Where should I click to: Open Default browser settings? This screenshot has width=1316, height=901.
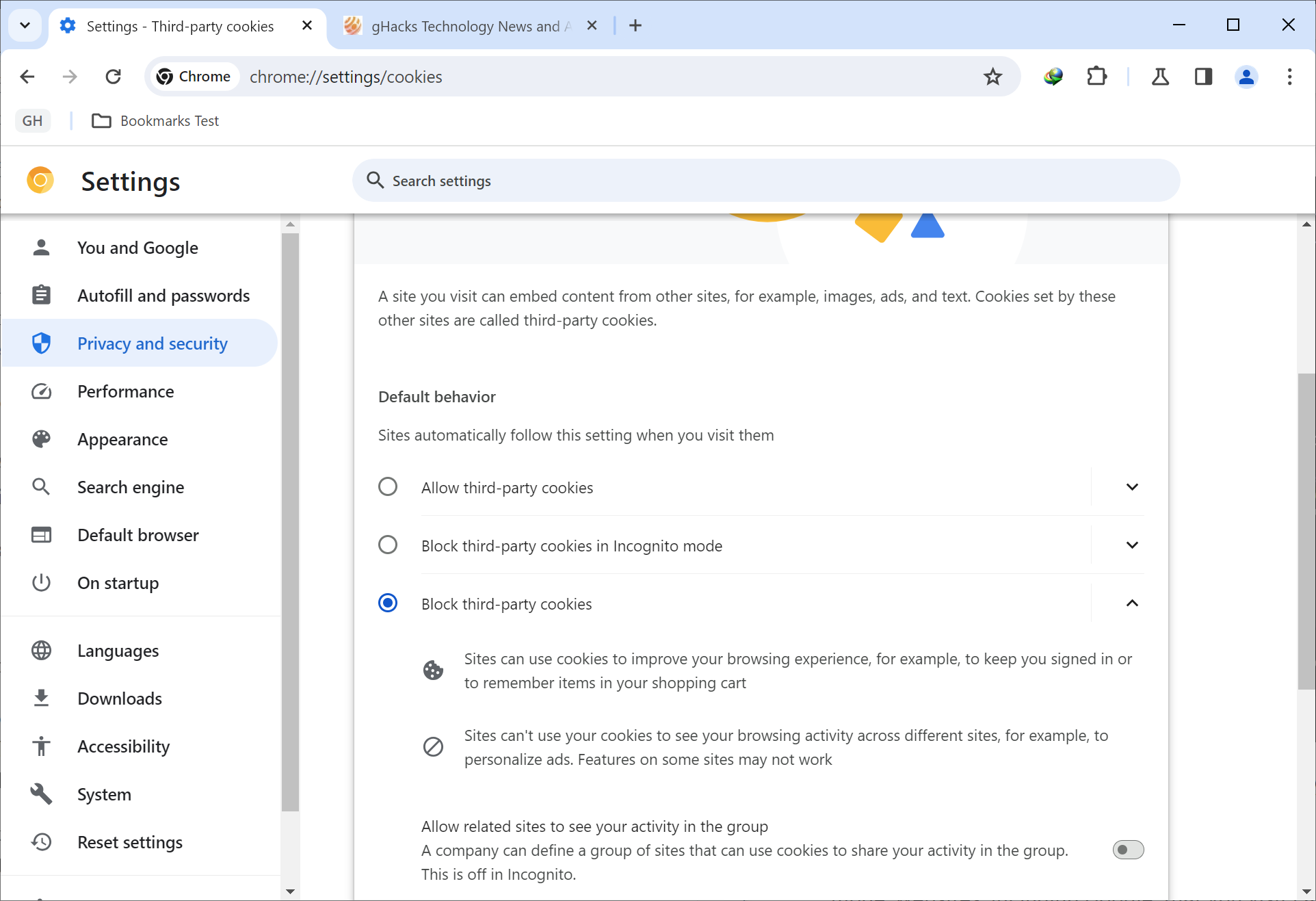[x=140, y=535]
